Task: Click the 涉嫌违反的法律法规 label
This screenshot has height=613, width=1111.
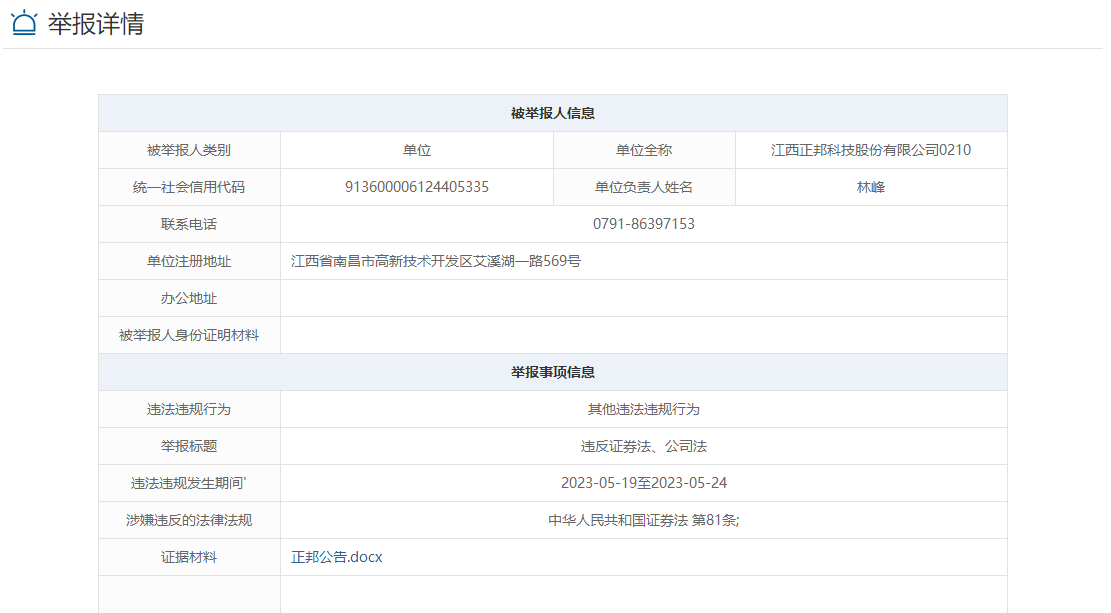Action: click(x=188, y=520)
